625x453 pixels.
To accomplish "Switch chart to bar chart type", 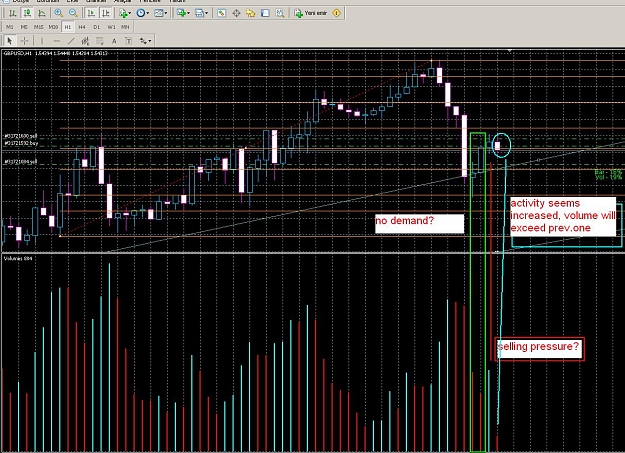I will (x=12, y=13).
